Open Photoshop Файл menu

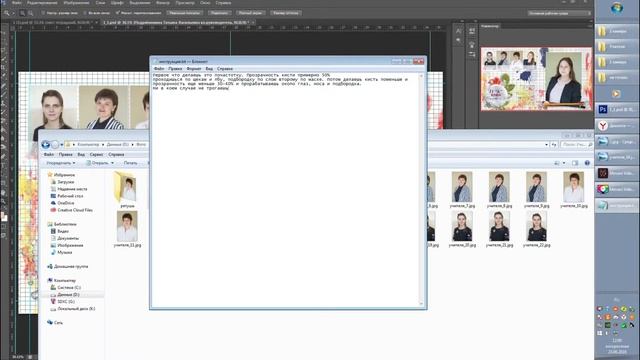(x=17, y=3)
